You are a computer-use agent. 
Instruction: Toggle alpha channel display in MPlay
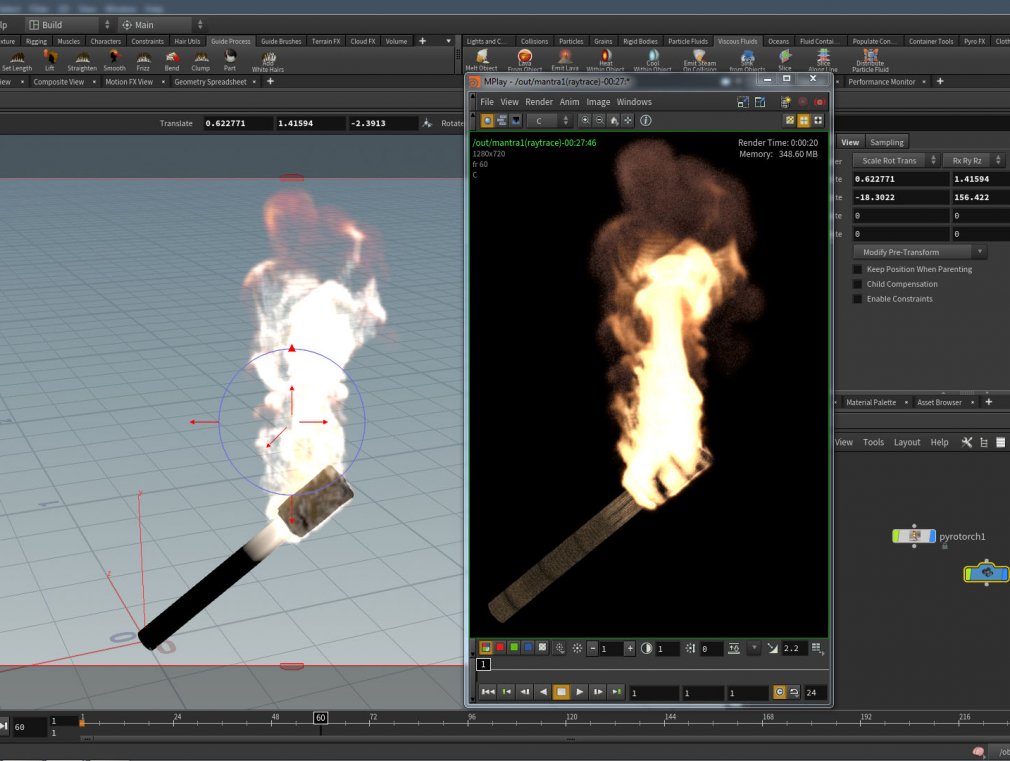[542, 648]
